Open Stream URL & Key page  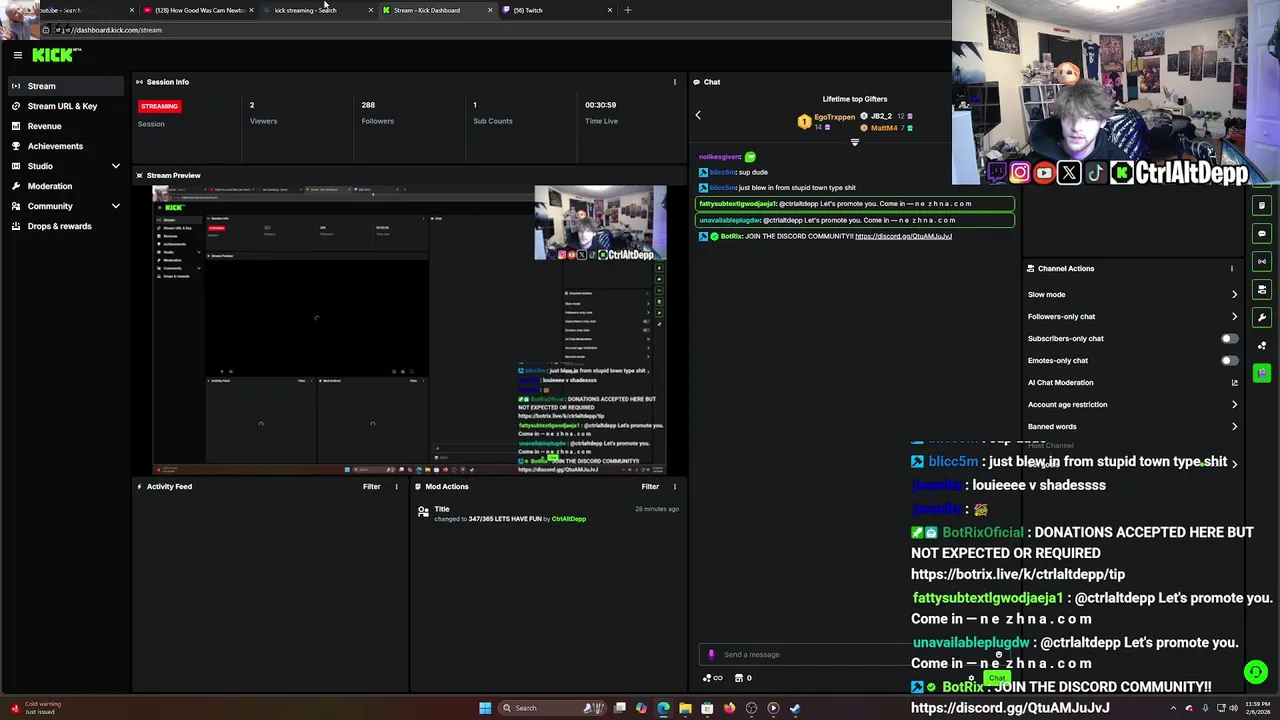(x=65, y=106)
